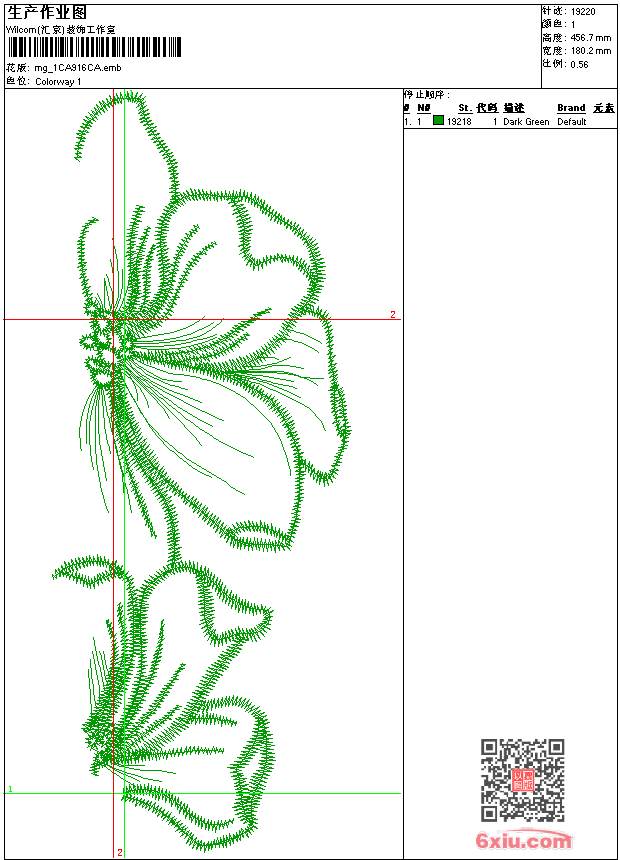Click the 'Brand' column header
This screenshot has height=860, width=620.
point(571,108)
